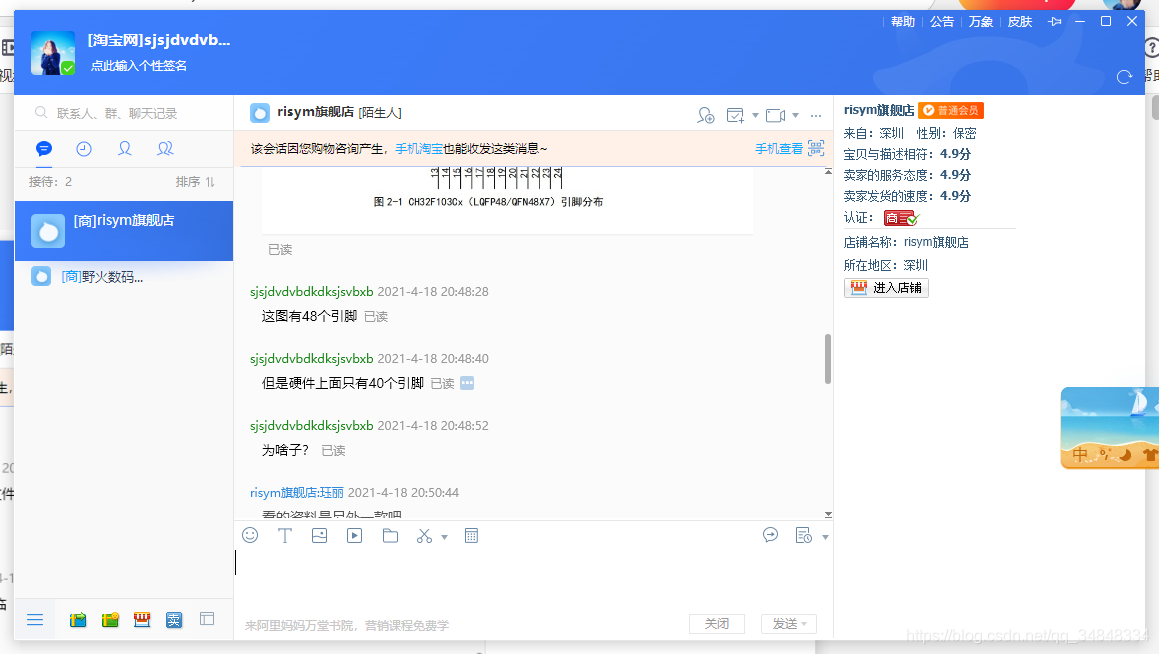The height and width of the screenshot is (654, 1159).
Task: Expand the screenshot options arrow
Action: (444, 537)
